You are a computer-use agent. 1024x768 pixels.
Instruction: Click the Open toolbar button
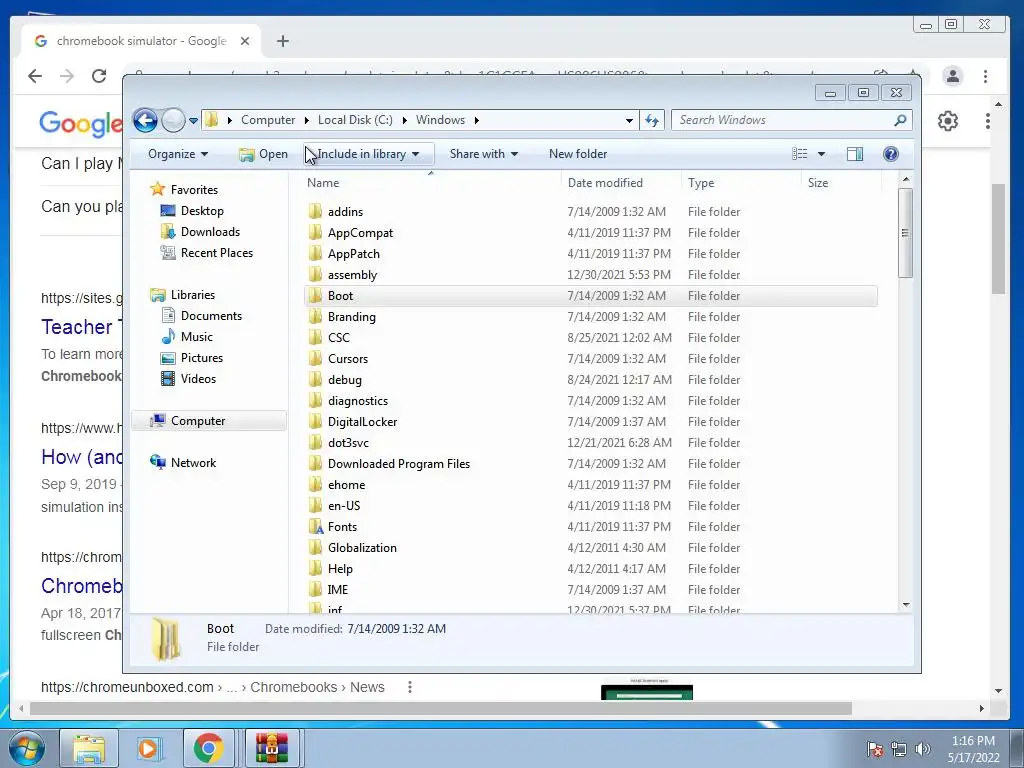(x=263, y=154)
